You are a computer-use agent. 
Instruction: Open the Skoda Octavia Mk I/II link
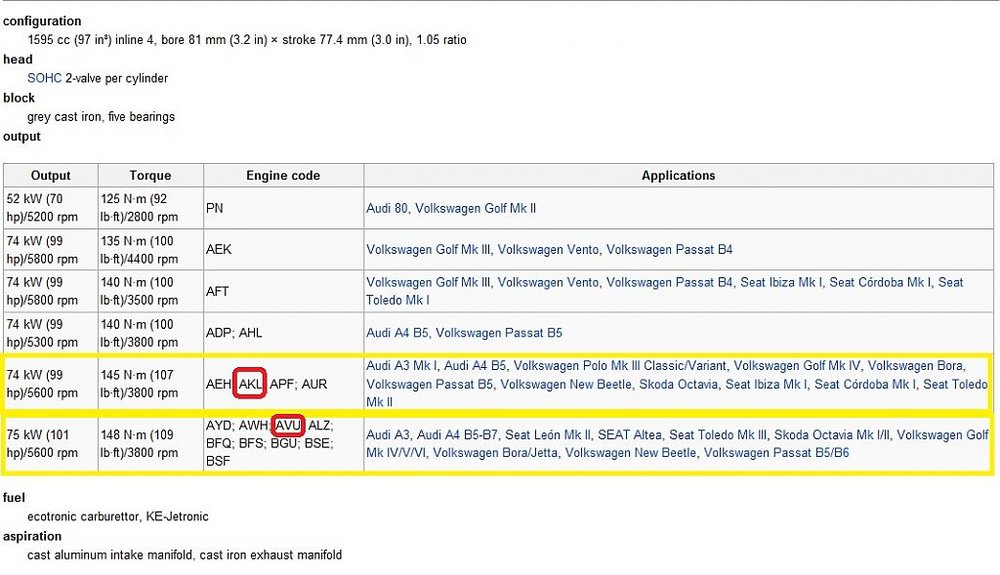click(x=832, y=435)
